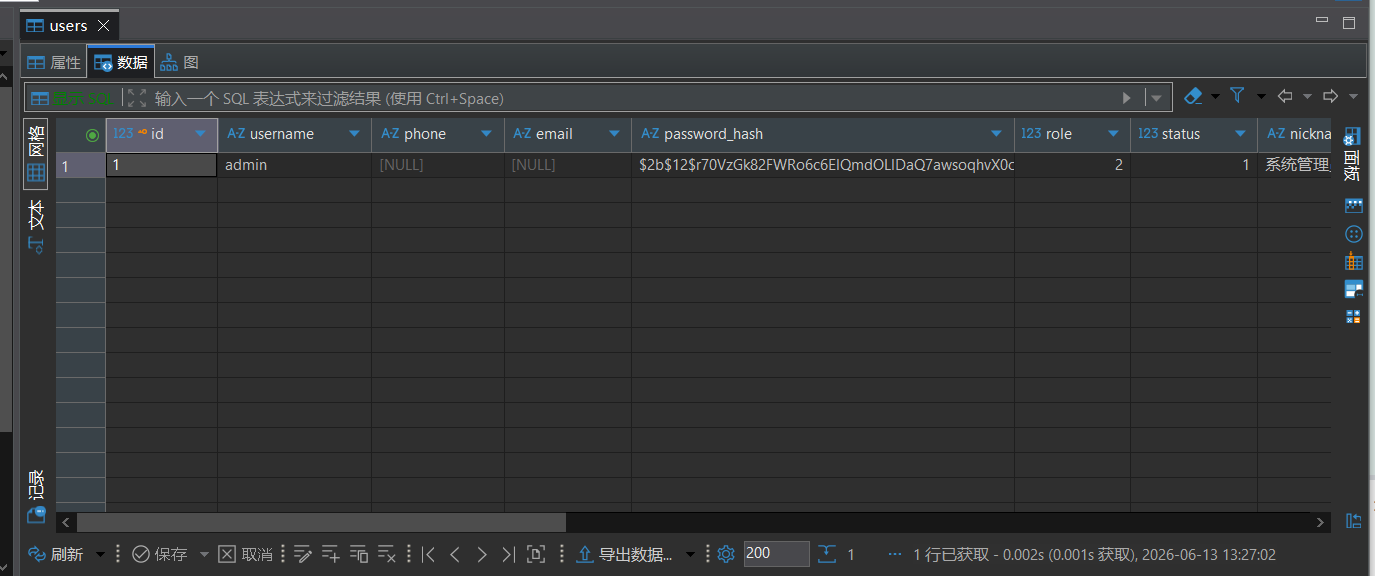Open the role column filter dropdown
1375x576 pixels.
[x=1113, y=134]
